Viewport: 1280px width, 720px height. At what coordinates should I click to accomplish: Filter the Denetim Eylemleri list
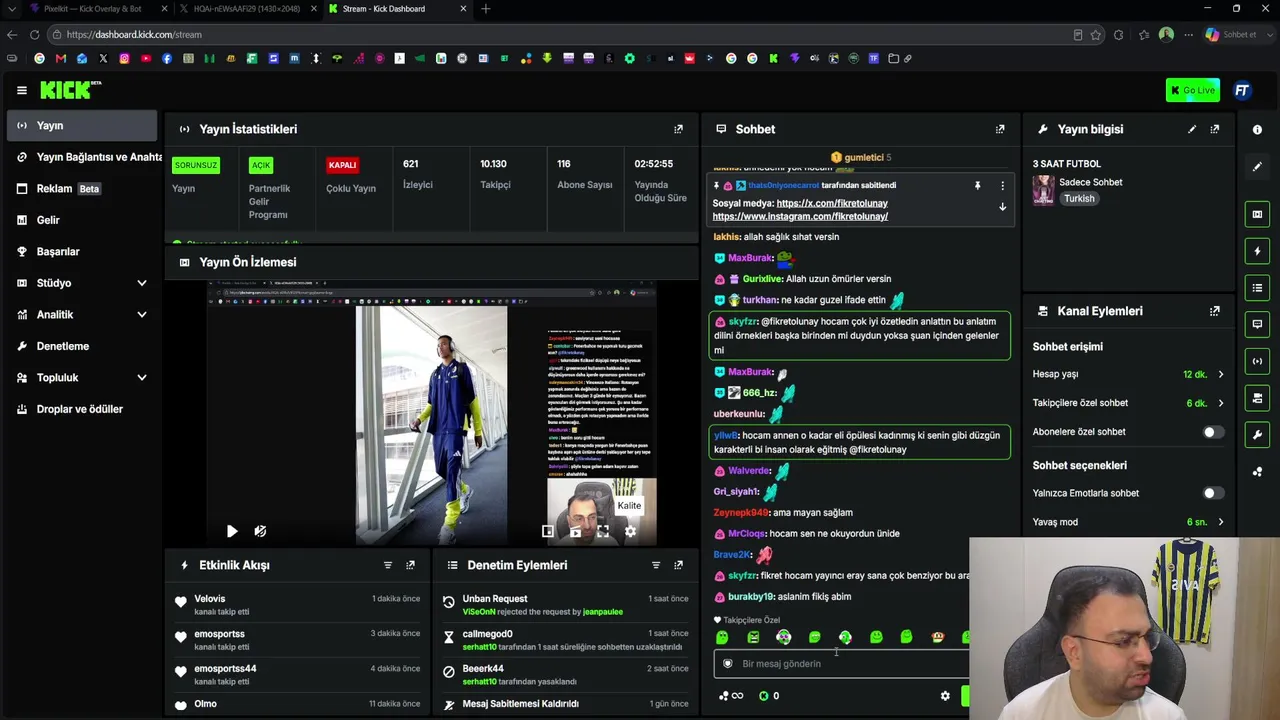point(656,565)
